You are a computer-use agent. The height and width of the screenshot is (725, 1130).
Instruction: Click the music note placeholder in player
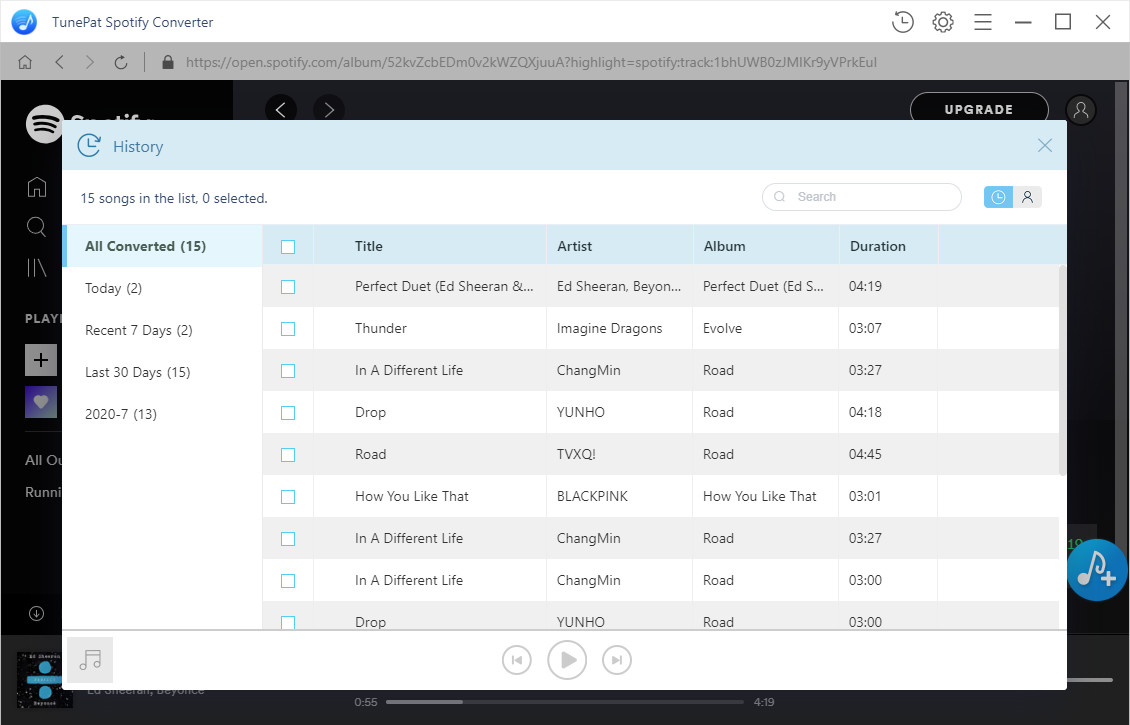tap(90, 659)
